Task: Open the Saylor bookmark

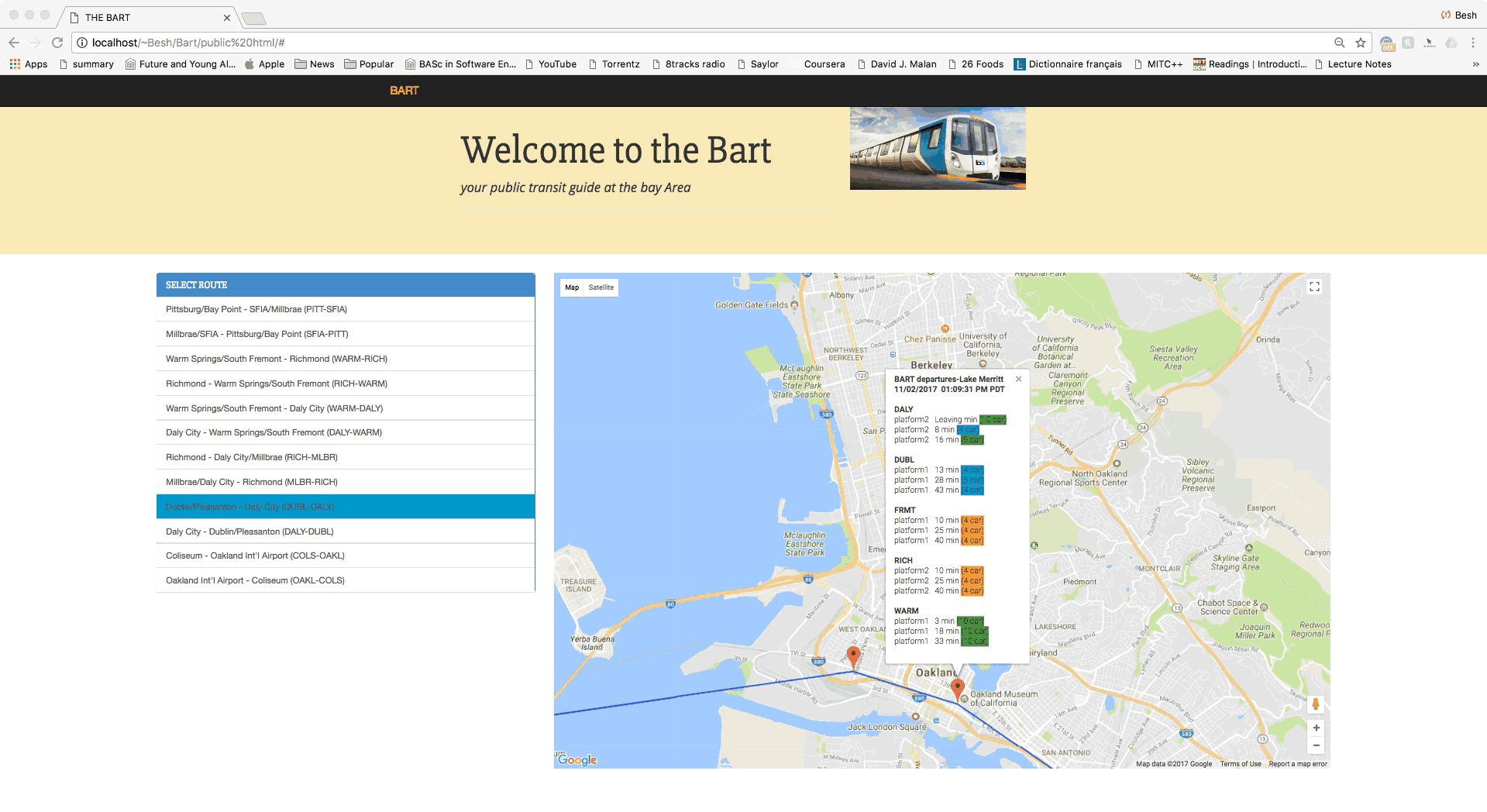Action: click(x=758, y=64)
